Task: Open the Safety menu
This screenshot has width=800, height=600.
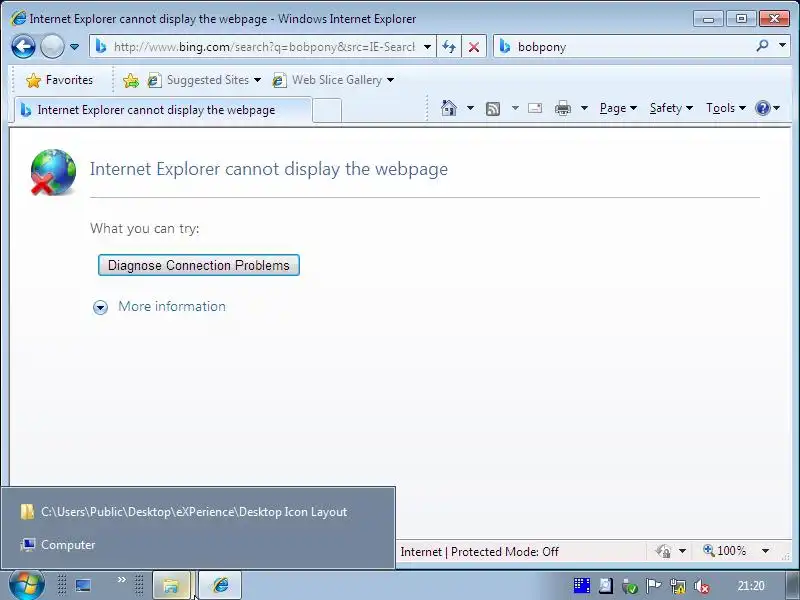Action: [671, 108]
